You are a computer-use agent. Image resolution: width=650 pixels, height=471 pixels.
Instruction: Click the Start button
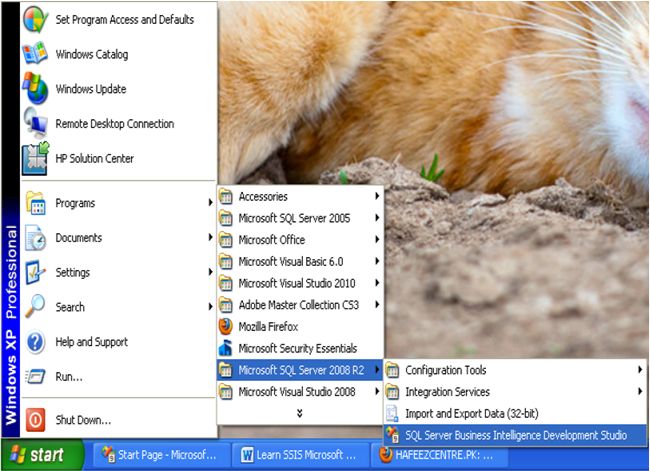point(42,455)
